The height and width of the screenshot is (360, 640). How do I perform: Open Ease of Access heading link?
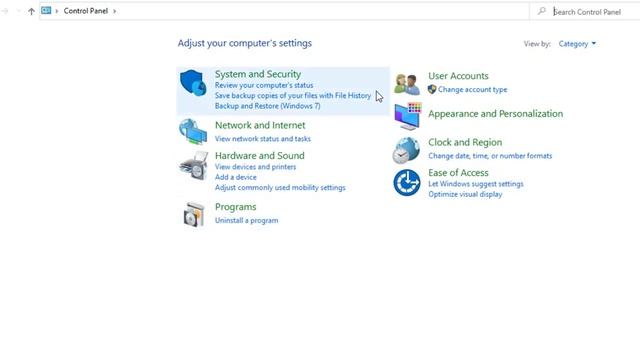click(458, 173)
